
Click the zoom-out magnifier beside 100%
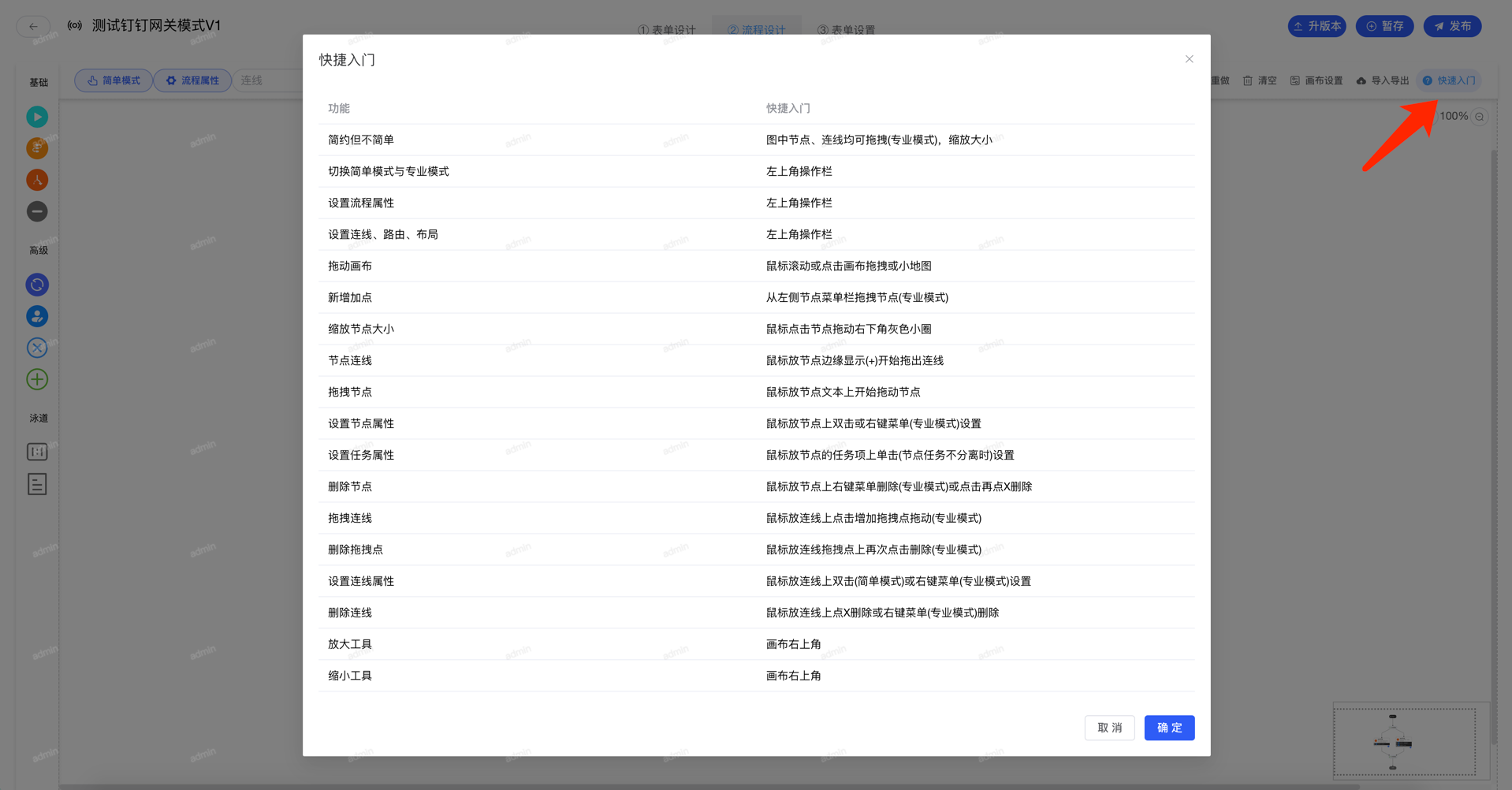coord(1480,117)
